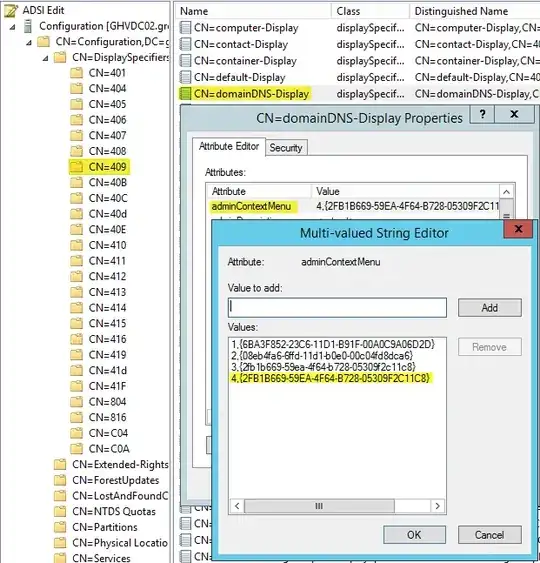This screenshot has height=563, width=540.
Task: Select the CN=413 tree item
Action: [107, 292]
